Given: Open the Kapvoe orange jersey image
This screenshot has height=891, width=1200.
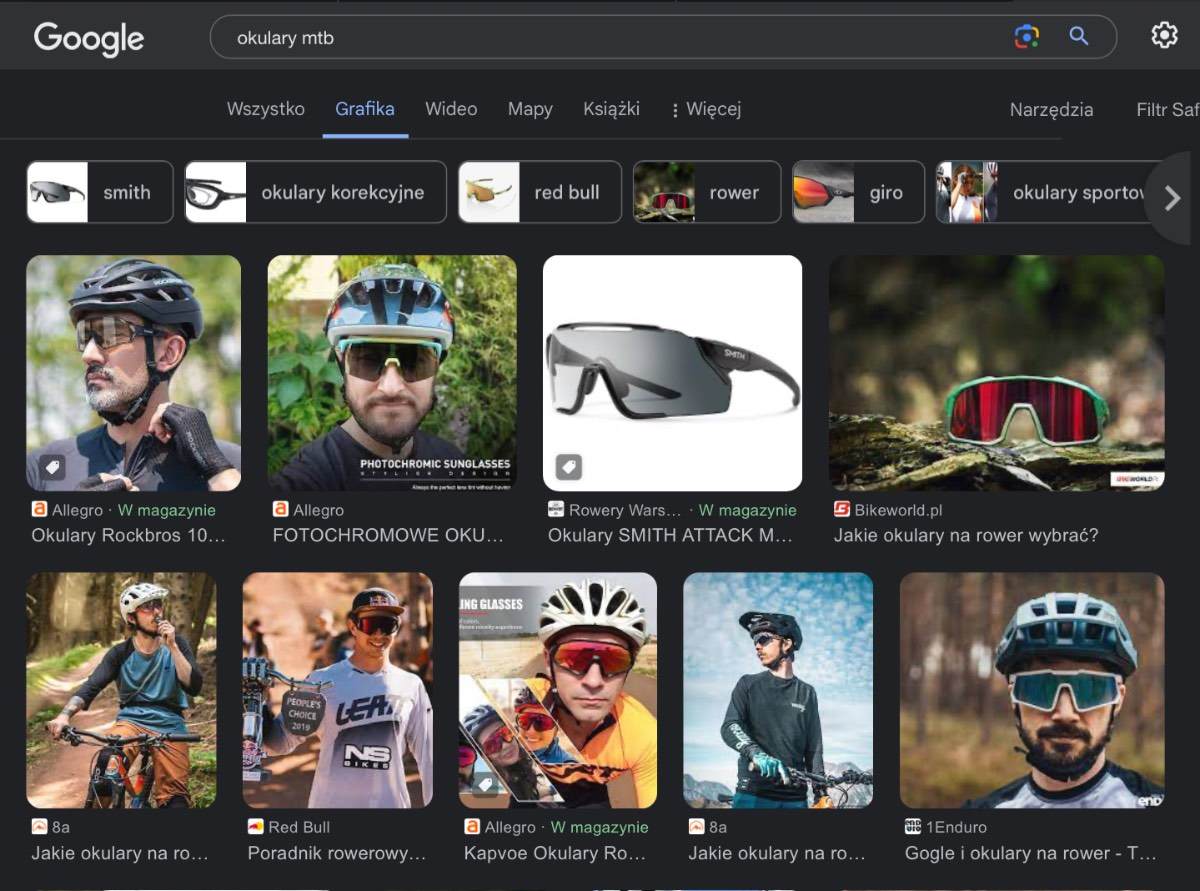Looking at the screenshot, I should (x=558, y=690).
